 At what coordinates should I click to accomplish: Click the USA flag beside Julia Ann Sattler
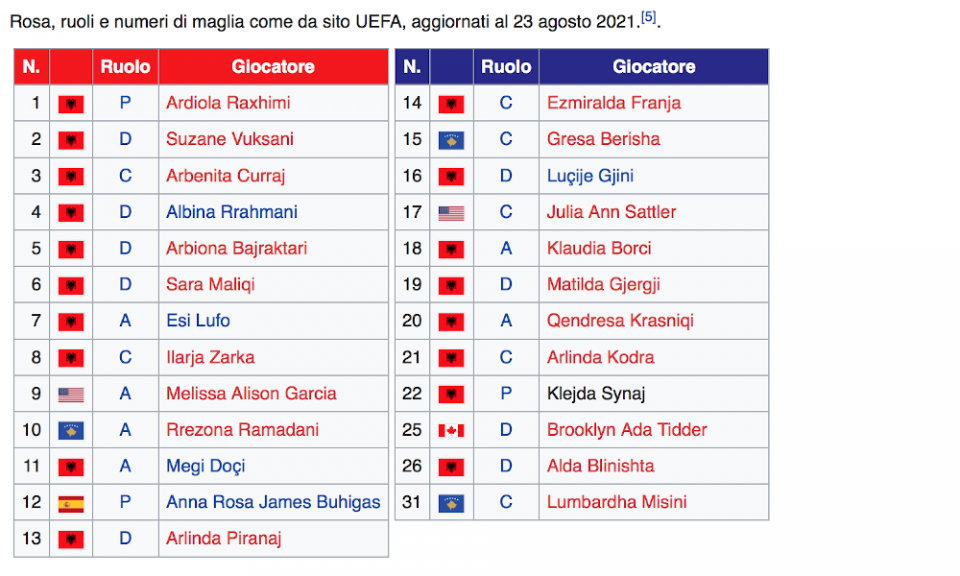(451, 213)
